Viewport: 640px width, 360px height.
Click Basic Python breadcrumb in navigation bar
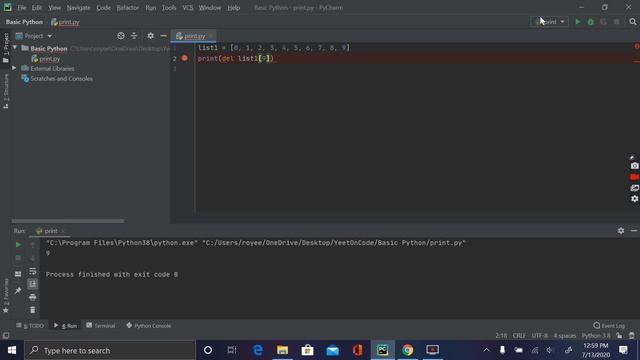point(24,22)
